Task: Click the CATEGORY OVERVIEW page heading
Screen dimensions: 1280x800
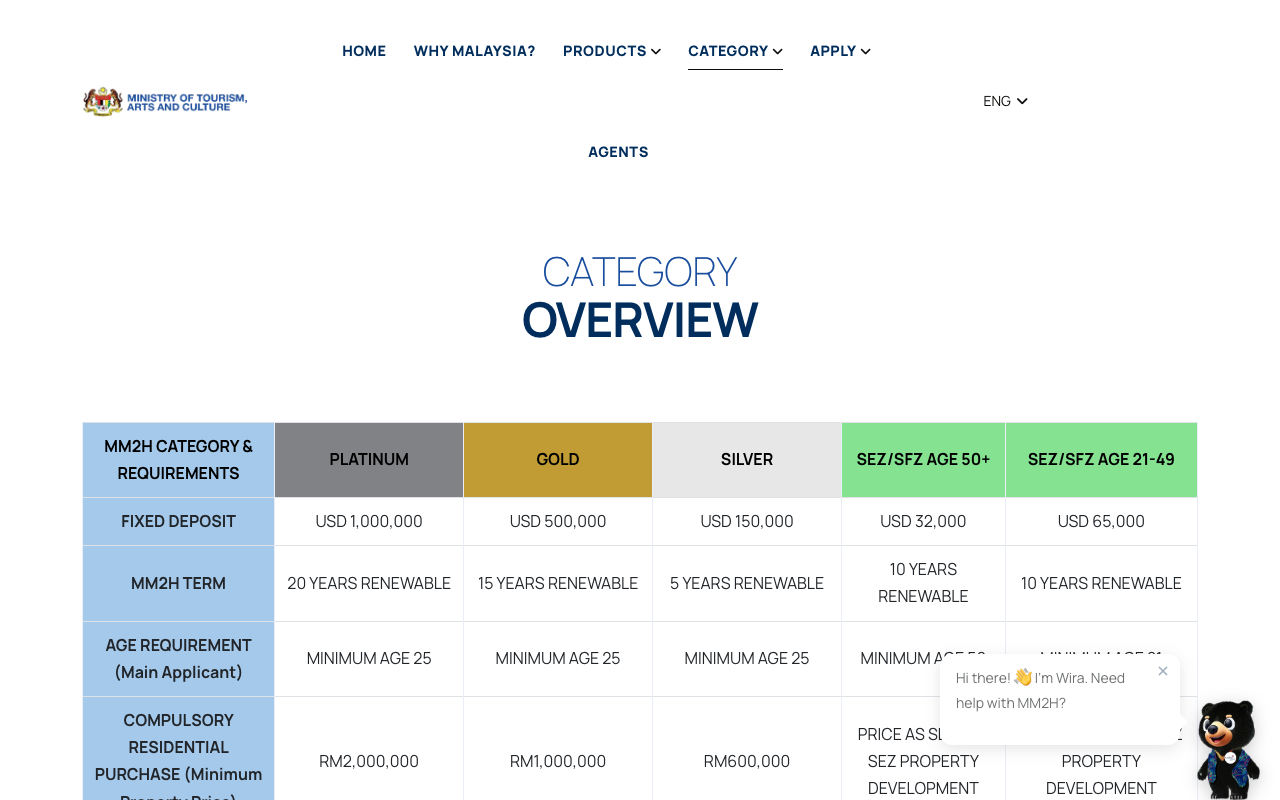Action: (640, 297)
